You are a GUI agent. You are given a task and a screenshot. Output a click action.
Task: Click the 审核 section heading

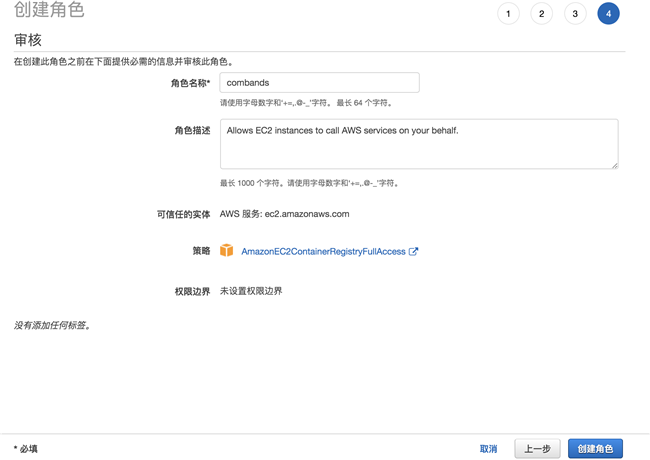click(x=28, y=40)
